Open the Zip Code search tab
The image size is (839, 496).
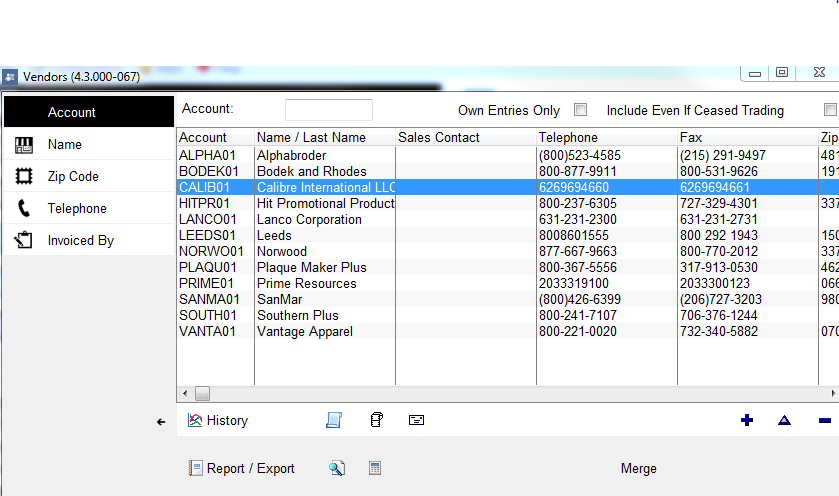(x=89, y=176)
